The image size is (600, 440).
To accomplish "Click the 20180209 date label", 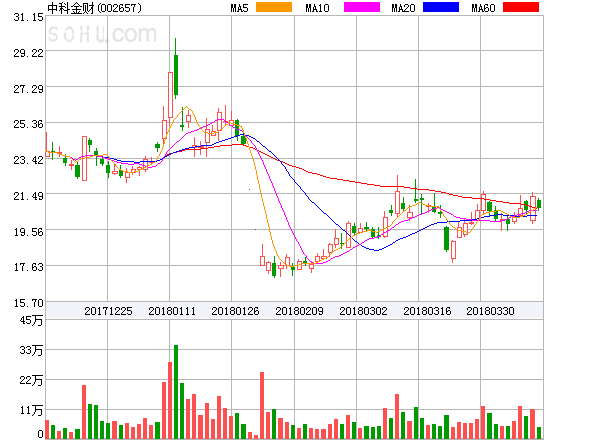I will (x=299, y=311).
